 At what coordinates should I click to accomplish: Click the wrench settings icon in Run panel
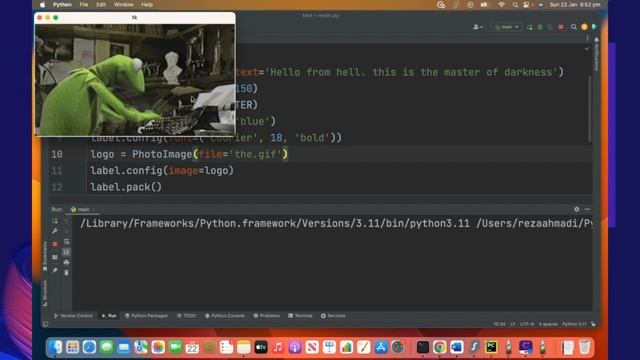tap(55, 231)
